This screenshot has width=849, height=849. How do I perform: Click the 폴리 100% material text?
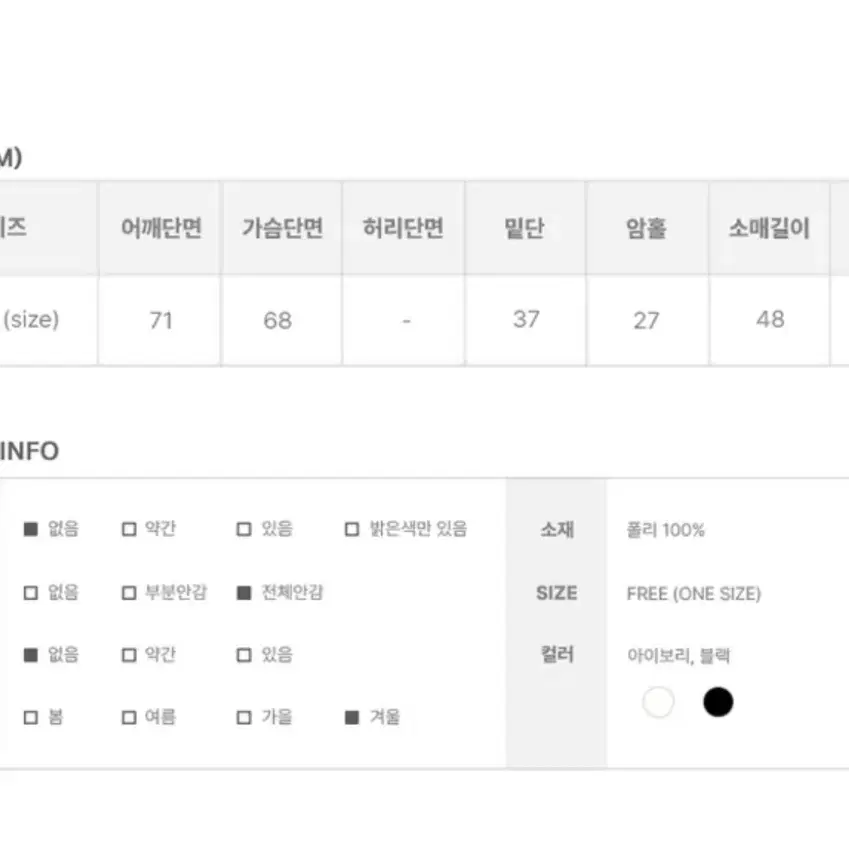(x=665, y=530)
